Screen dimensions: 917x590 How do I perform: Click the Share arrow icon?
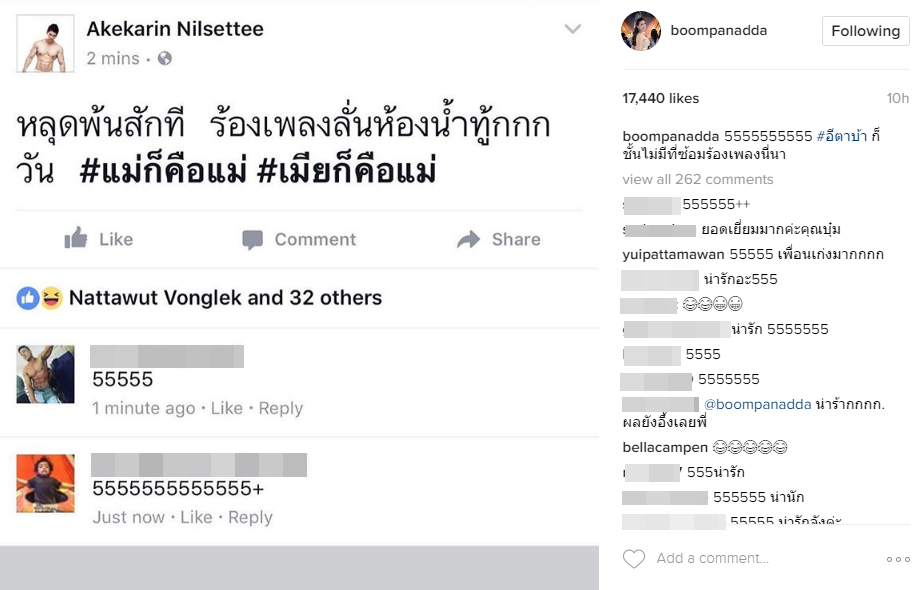[468, 239]
